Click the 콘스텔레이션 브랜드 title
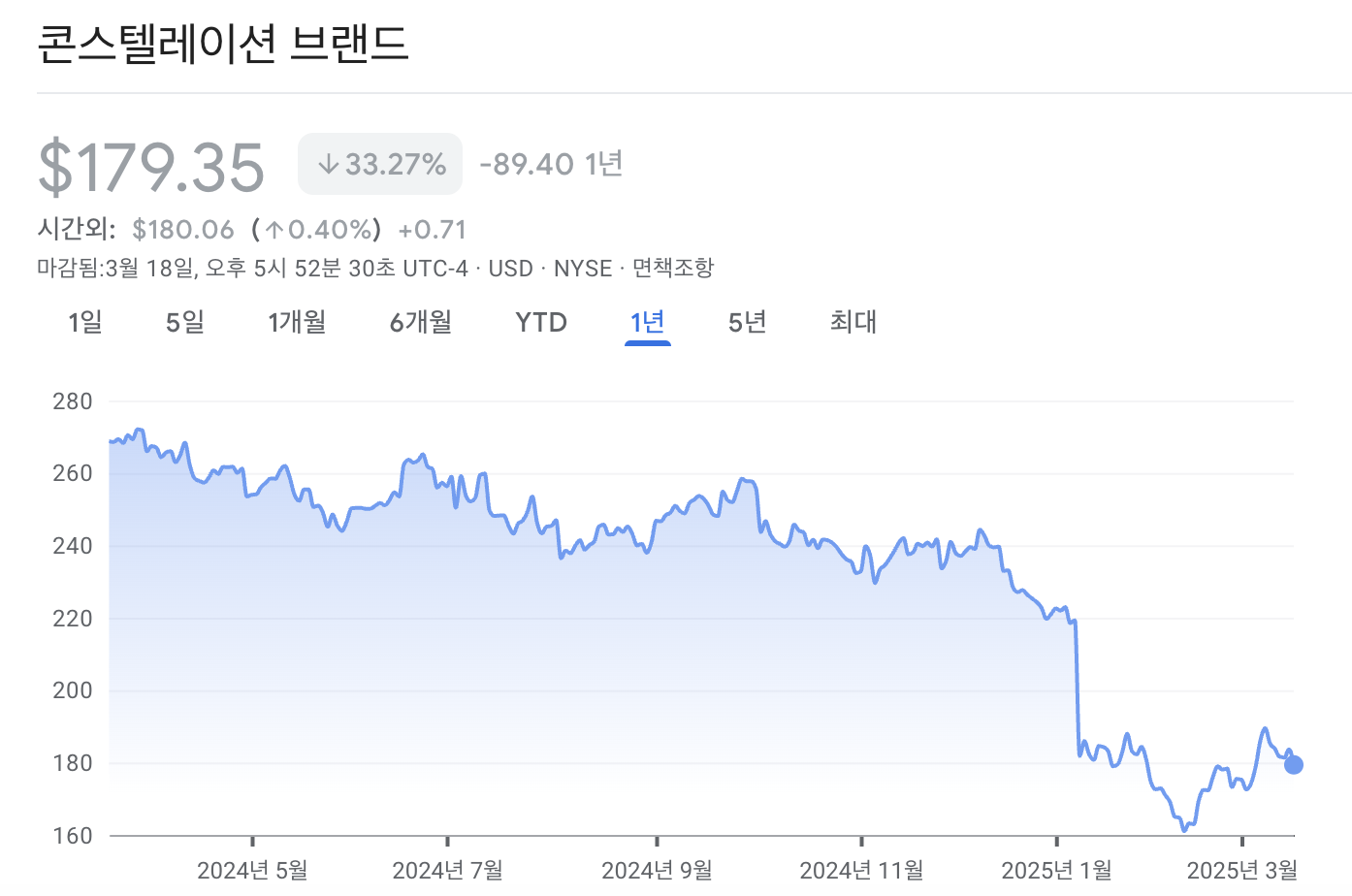This screenshot has height=896, width=1352. tap(223, 44)
